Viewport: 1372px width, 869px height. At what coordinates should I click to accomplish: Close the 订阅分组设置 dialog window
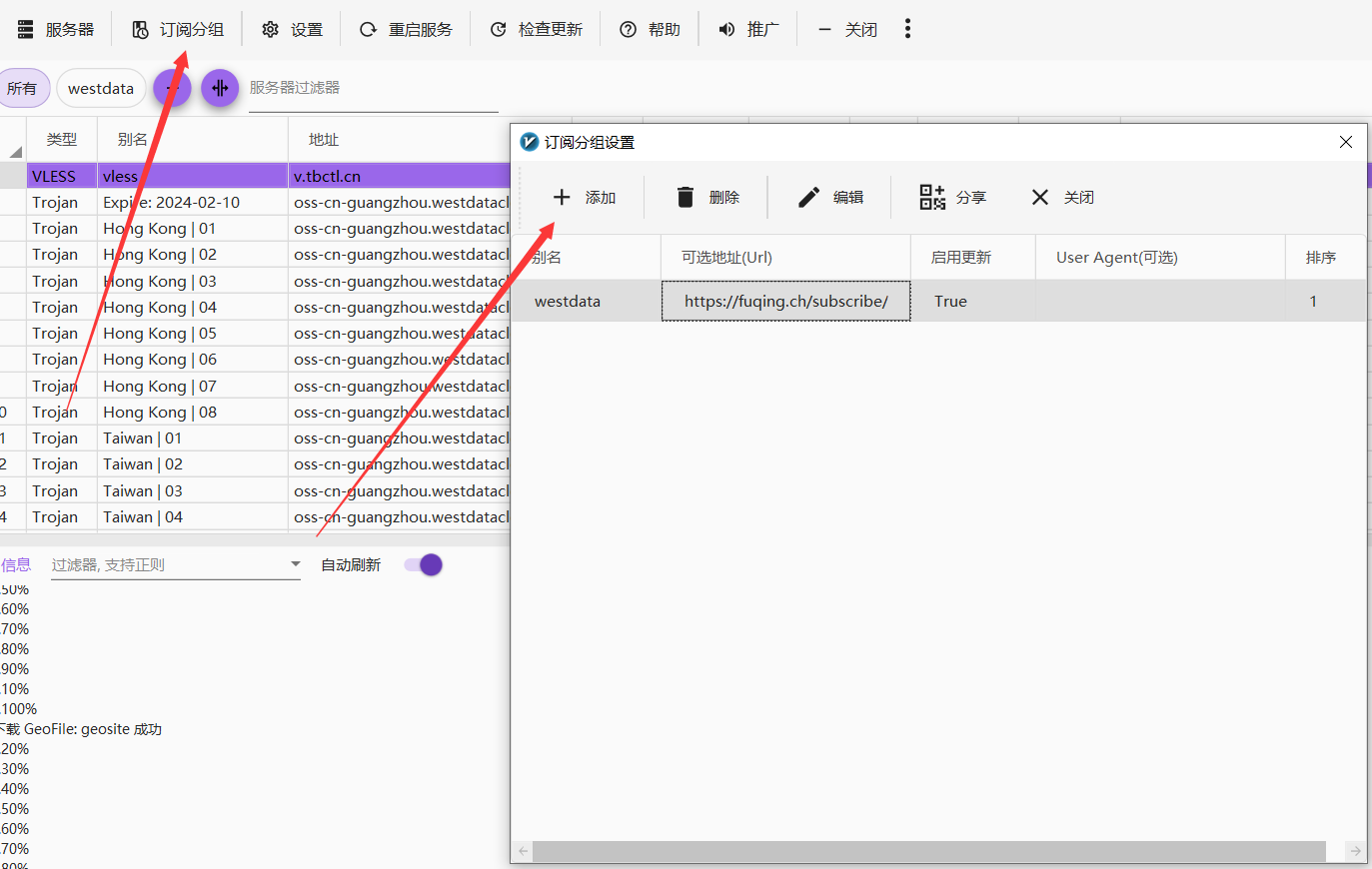(1346, 142)
